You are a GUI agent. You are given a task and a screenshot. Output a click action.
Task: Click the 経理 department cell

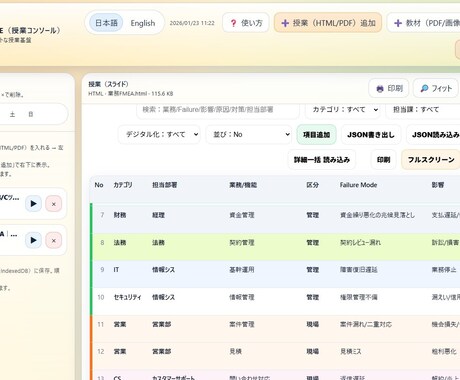coord(158,215)
